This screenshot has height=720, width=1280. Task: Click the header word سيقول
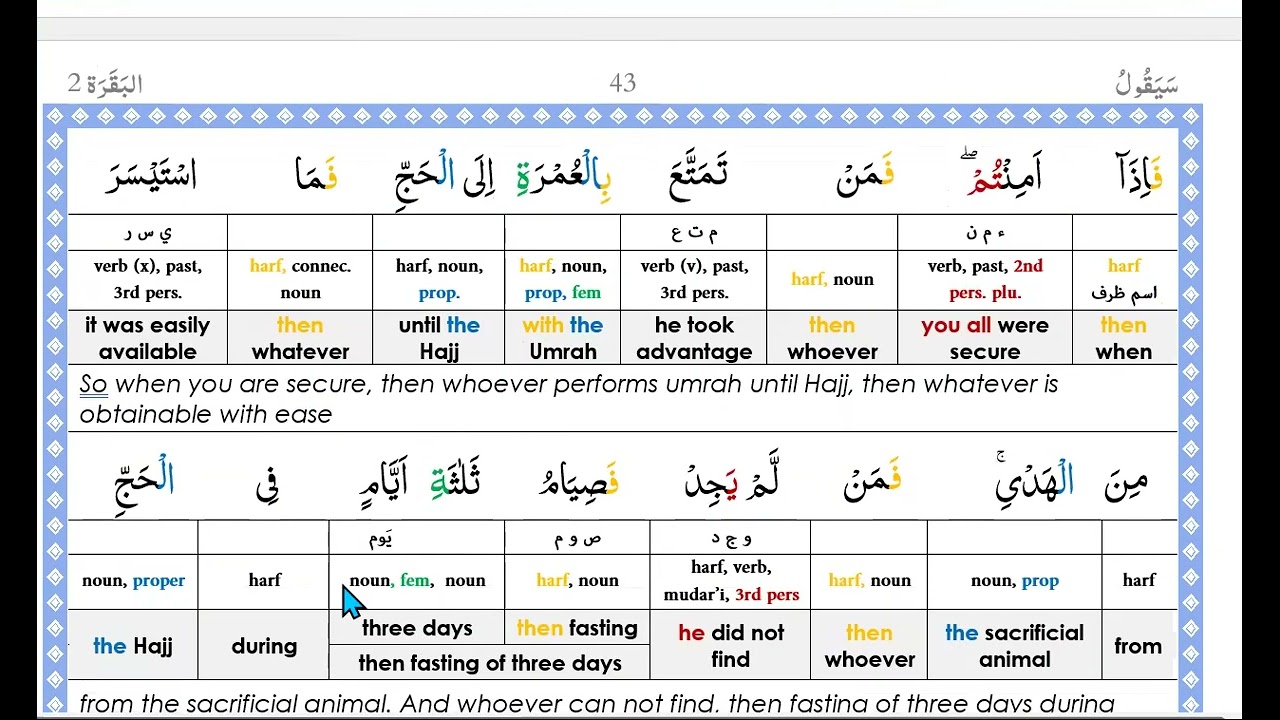coord(1146,84)
